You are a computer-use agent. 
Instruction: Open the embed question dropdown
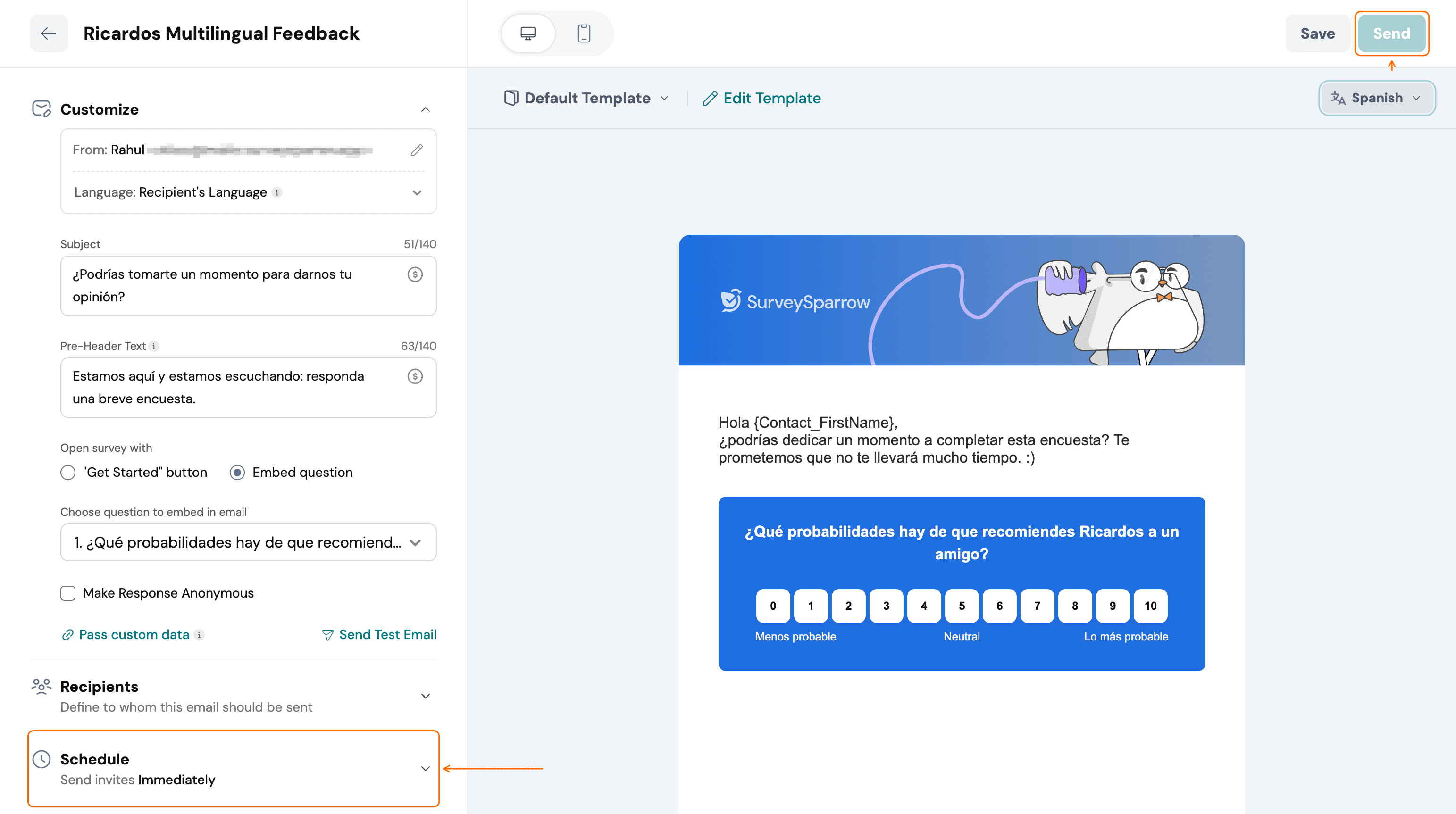pos(248,542)
